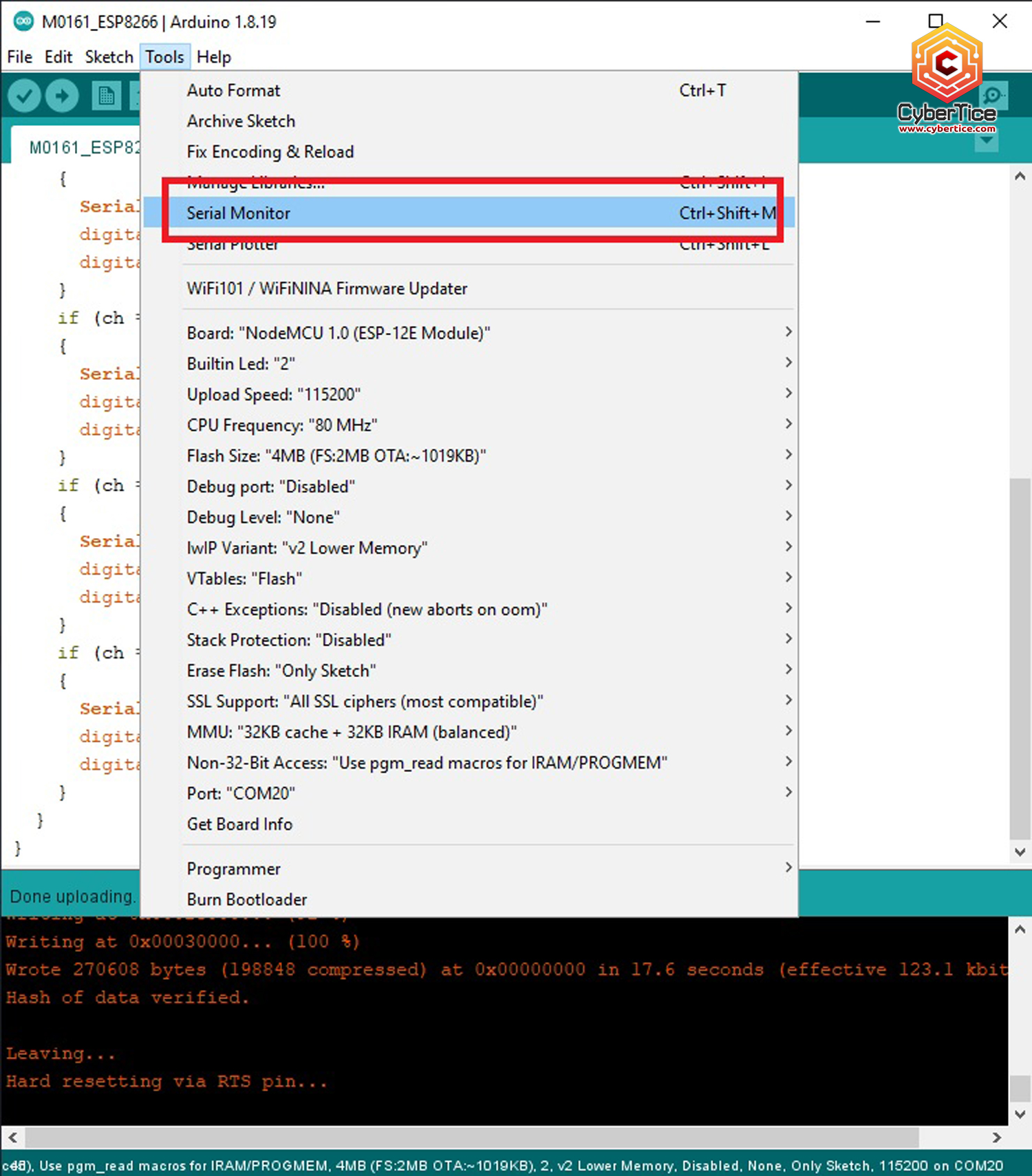Click Get Board Info

[239, 824]
